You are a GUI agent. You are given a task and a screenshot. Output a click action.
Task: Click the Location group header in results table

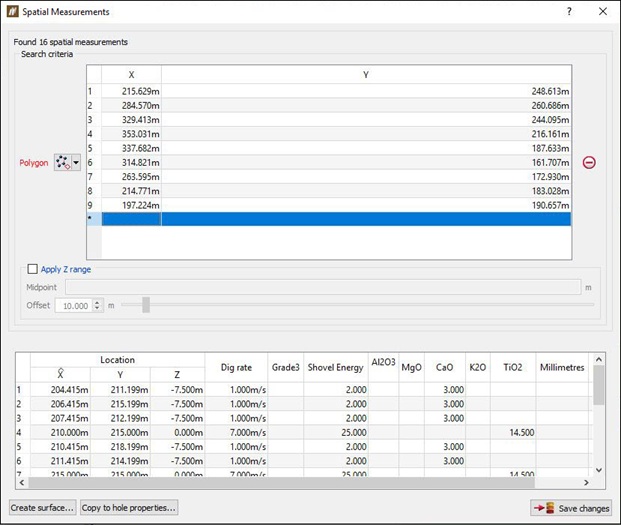pos(118,360)
